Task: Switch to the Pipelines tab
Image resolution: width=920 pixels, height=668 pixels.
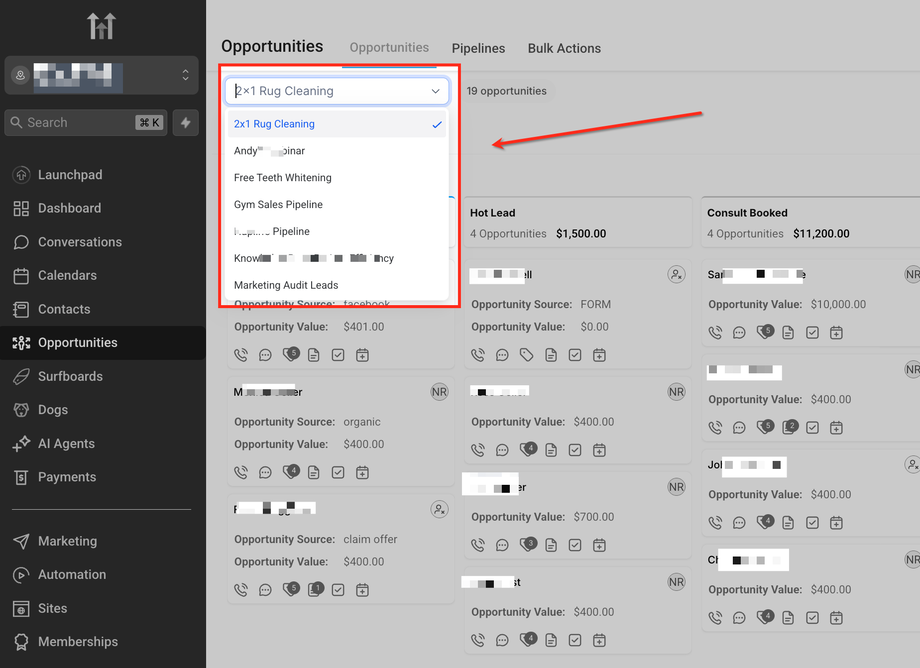Action: (478, 48)
